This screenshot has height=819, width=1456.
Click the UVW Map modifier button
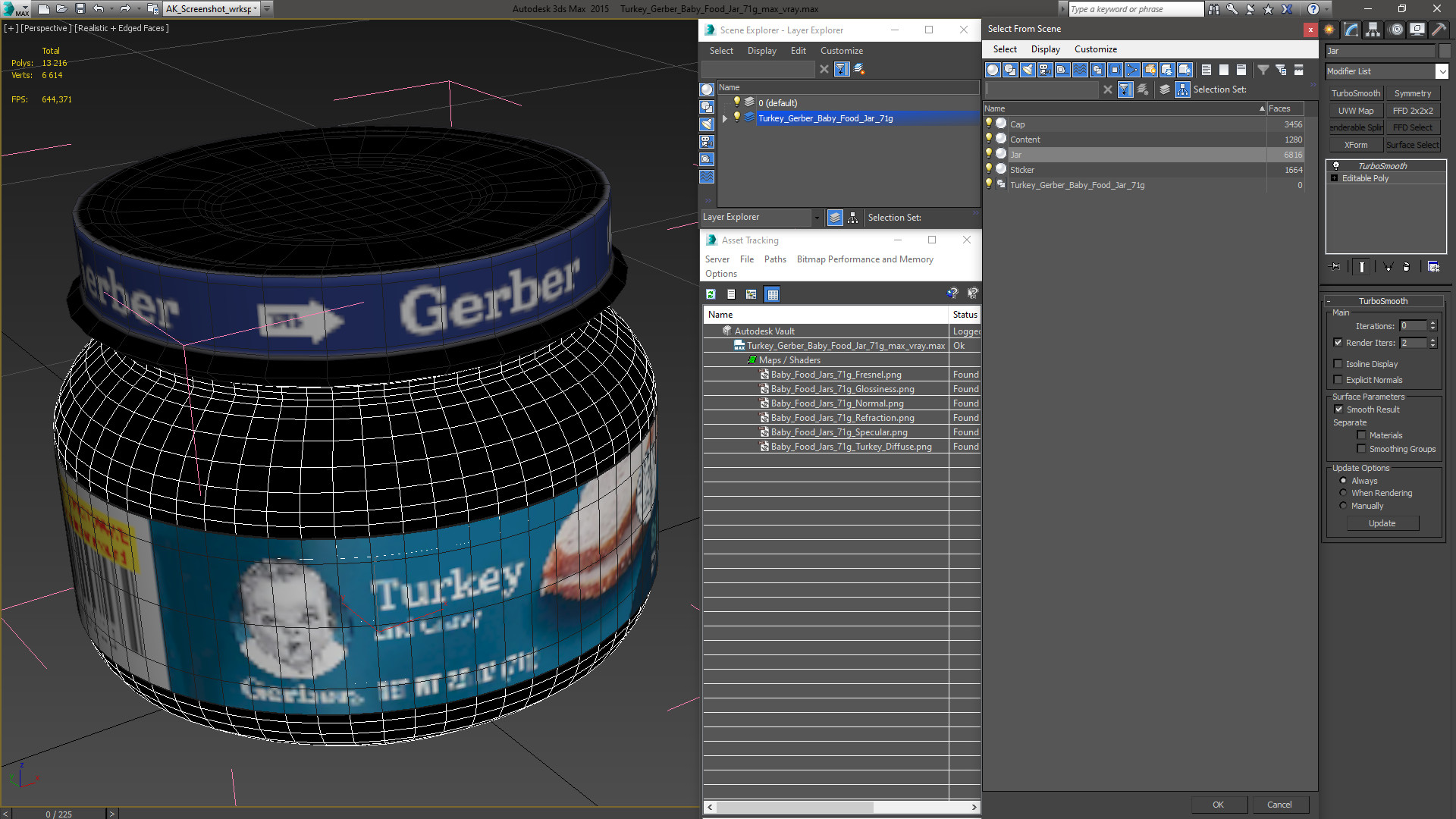(x=1355, y=111)
